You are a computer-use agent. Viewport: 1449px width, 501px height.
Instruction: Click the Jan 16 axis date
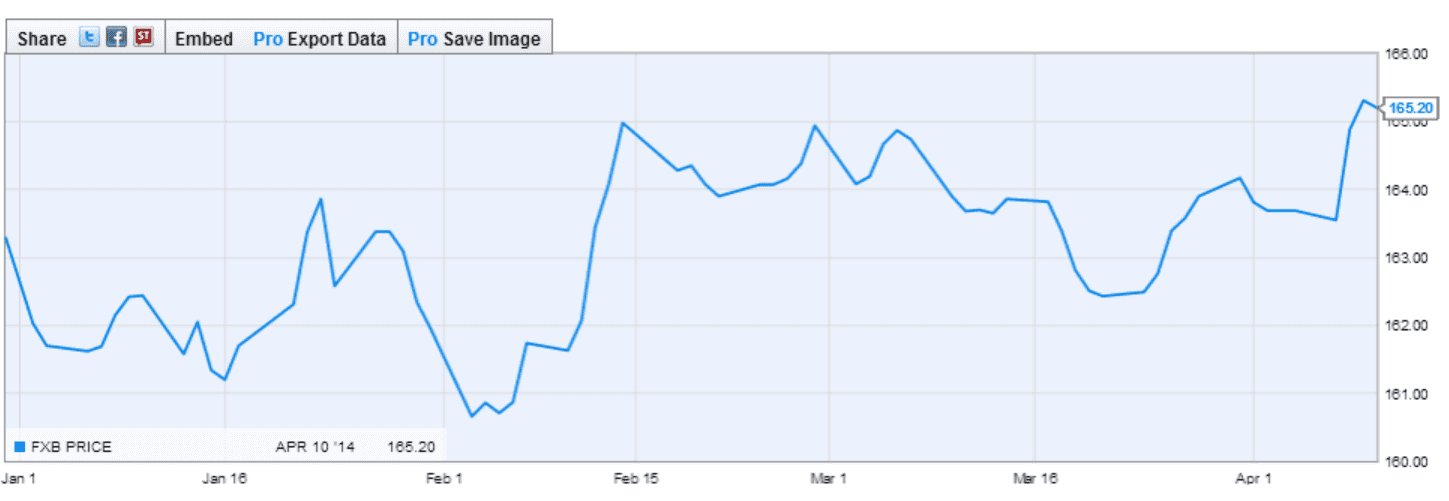tap(224, 477)
